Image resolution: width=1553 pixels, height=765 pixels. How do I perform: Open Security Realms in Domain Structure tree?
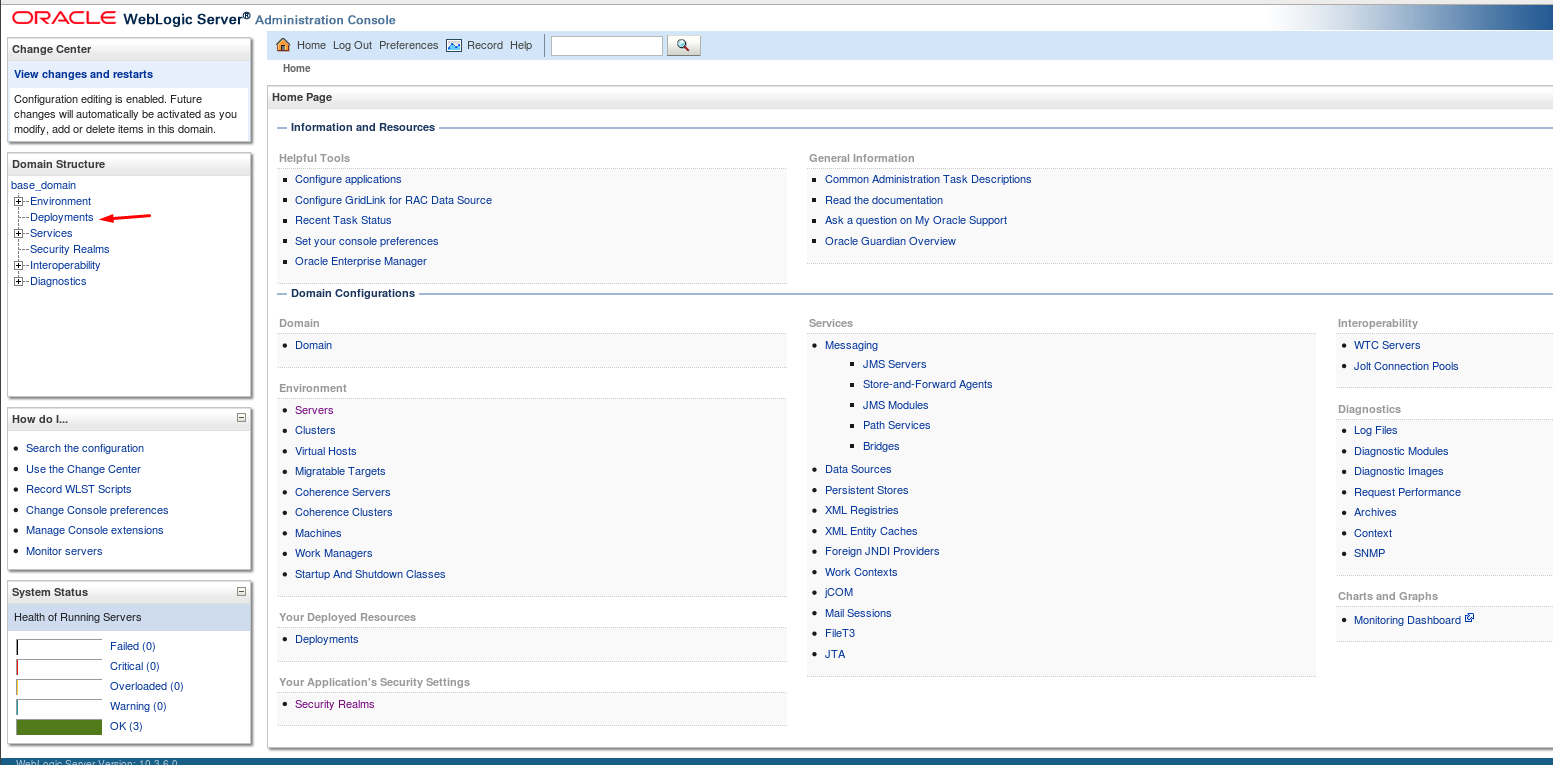coord(70,249)
